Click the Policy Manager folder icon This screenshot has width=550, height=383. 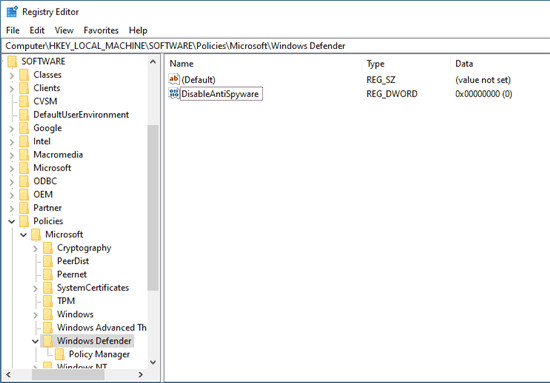click(x=60, y=354)
